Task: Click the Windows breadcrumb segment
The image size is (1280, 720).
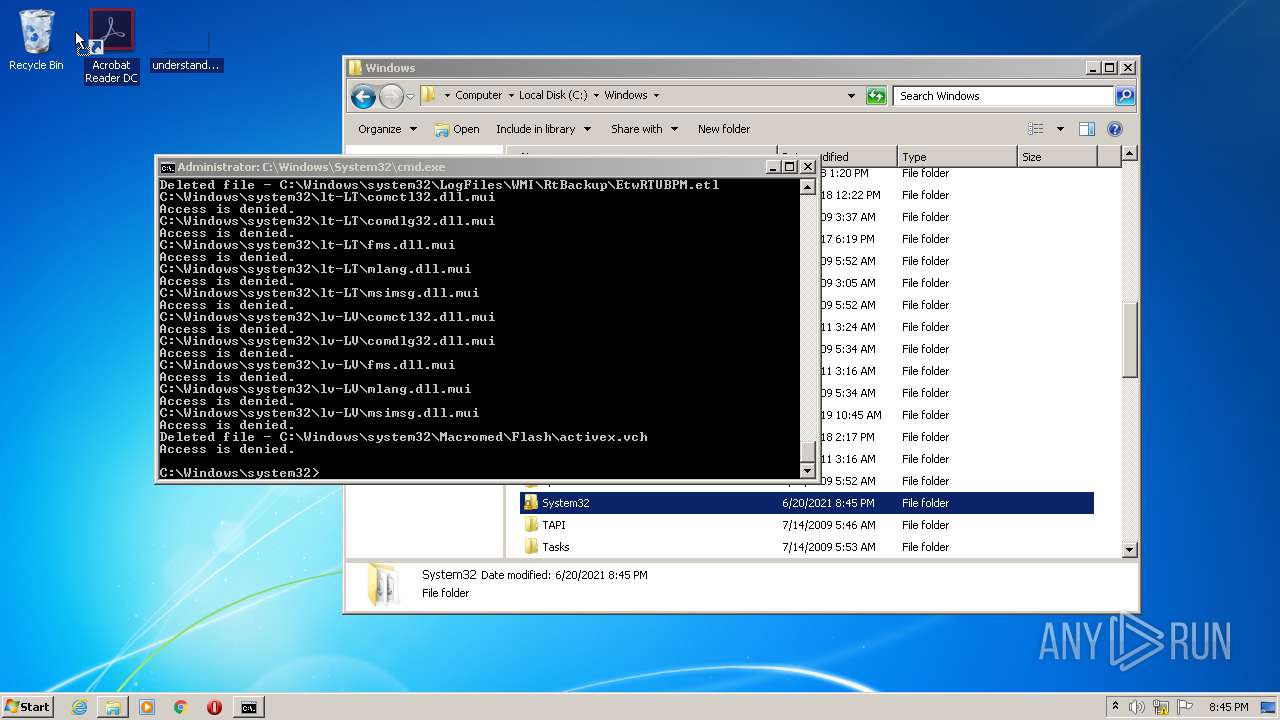Action: [626, 95]
